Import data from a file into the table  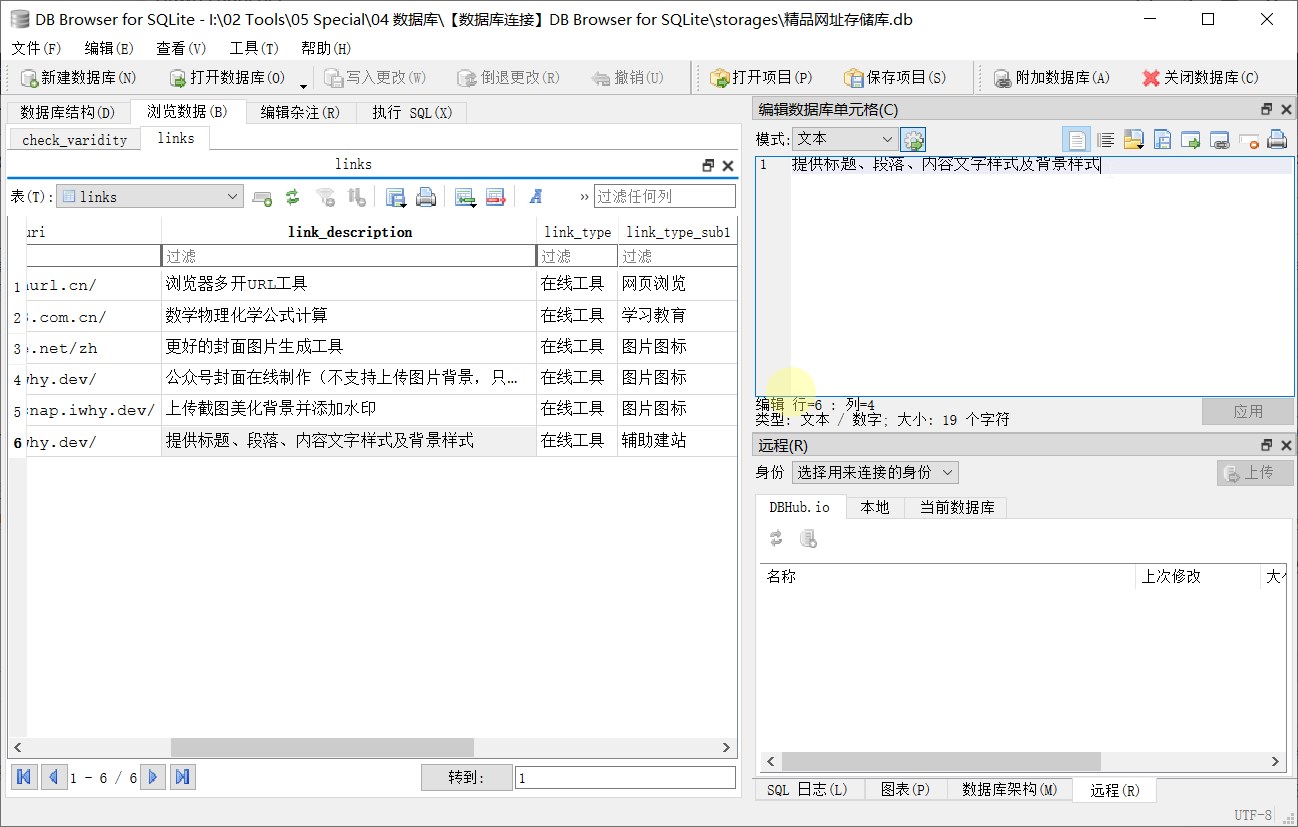click(462, 196)
